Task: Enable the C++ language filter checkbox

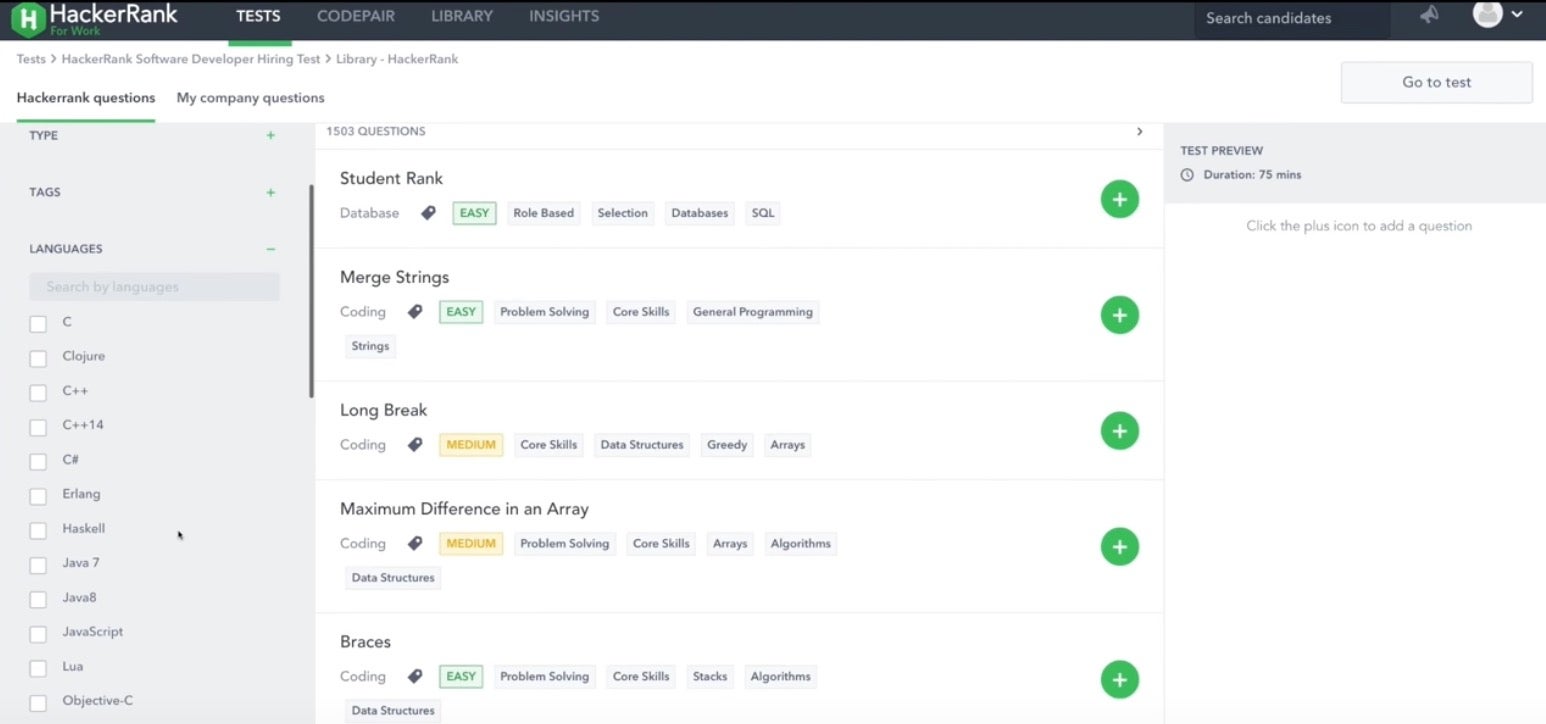Action: pyautogui.click(x=37, y=391)
